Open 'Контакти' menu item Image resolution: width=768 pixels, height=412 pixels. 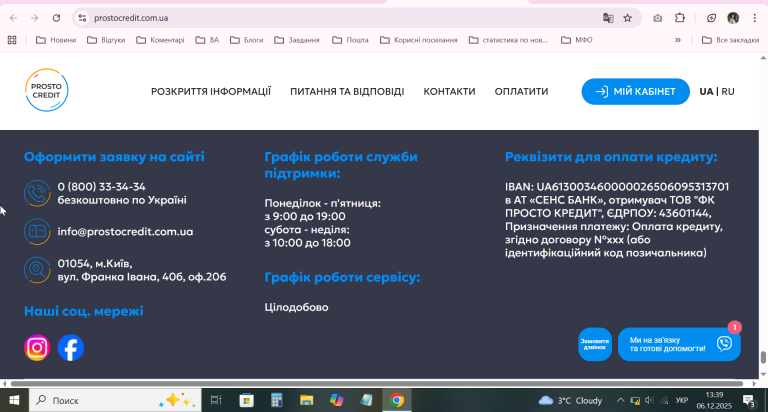pos(449,92)
